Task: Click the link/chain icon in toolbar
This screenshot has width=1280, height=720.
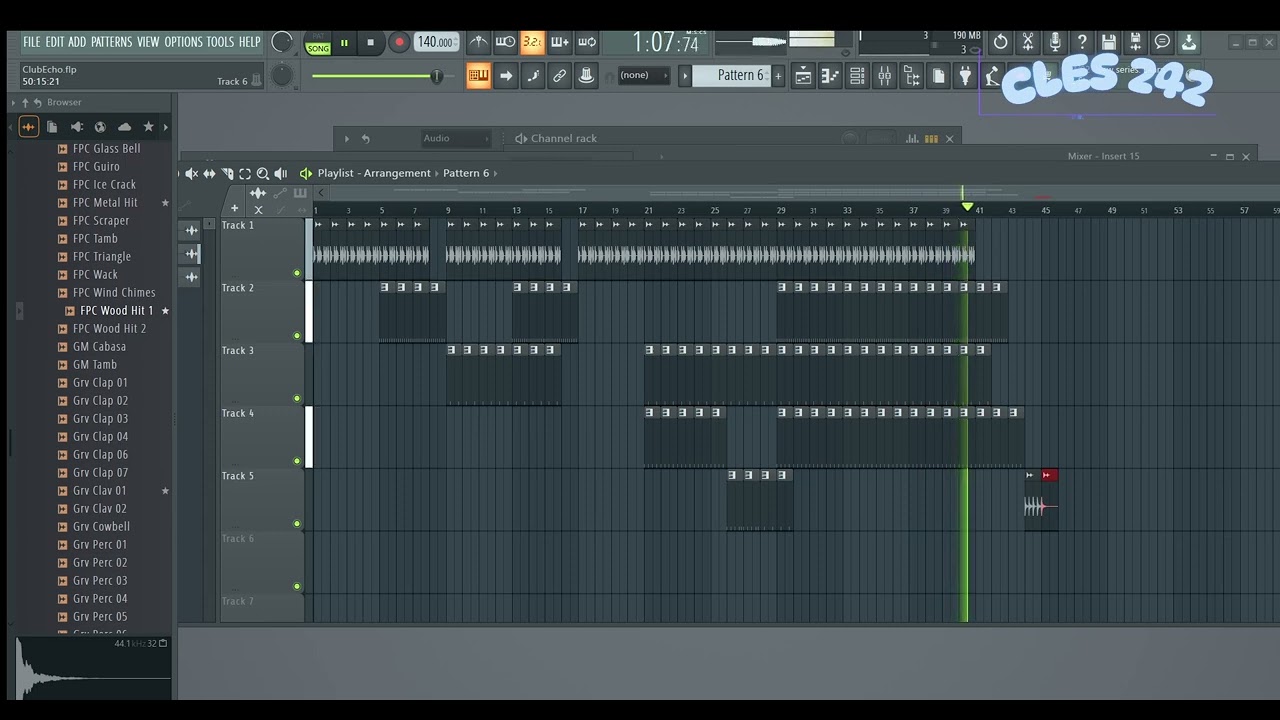Action: coord(559,76)
